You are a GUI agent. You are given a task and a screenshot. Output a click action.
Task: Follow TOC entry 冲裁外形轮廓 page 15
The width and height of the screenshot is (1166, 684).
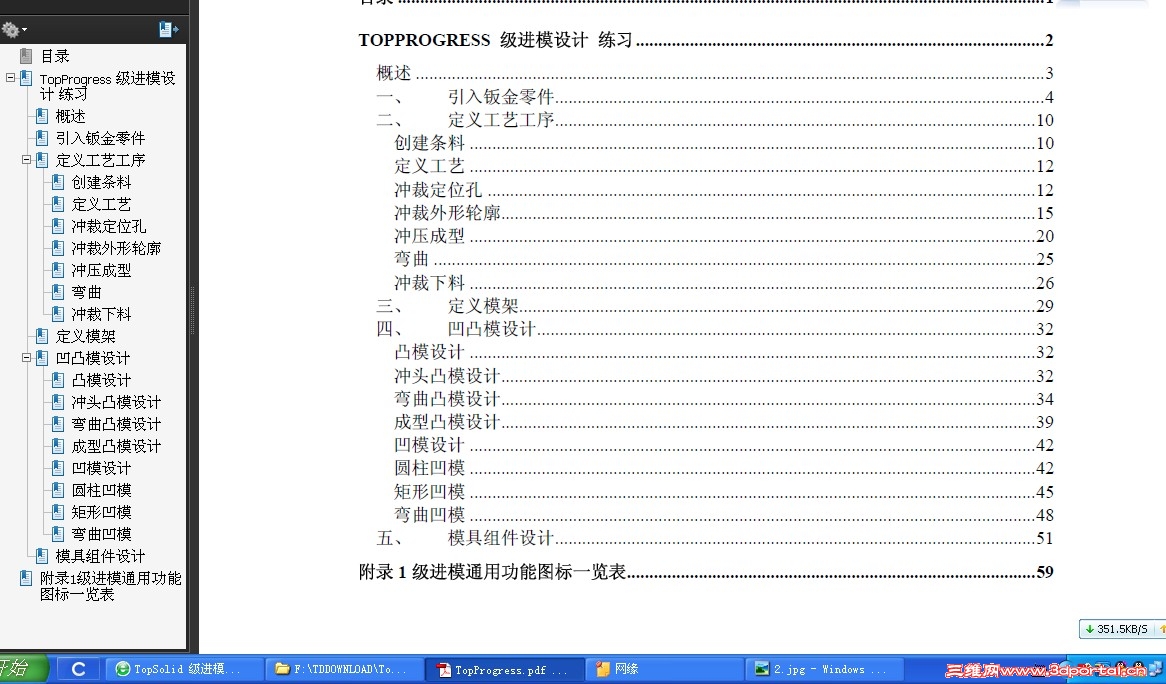(724, 213)
